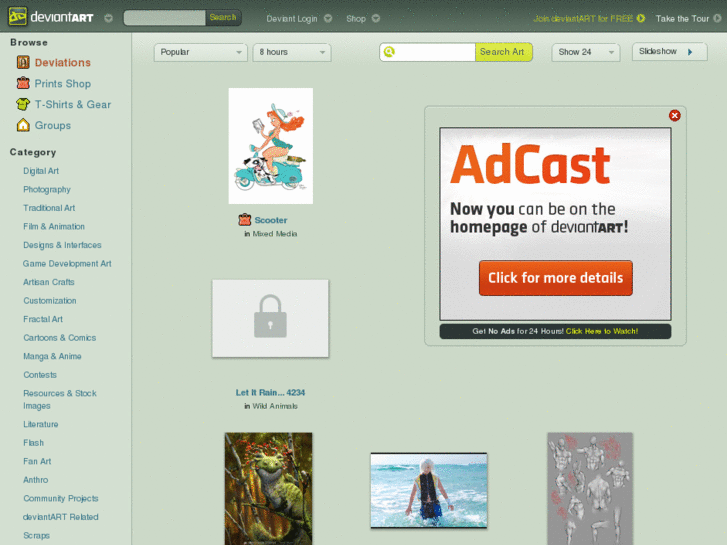The height and width of the screenshot is (545, 727).
Task: Select Cartoons & Comics category
Action: click(60, 338)
